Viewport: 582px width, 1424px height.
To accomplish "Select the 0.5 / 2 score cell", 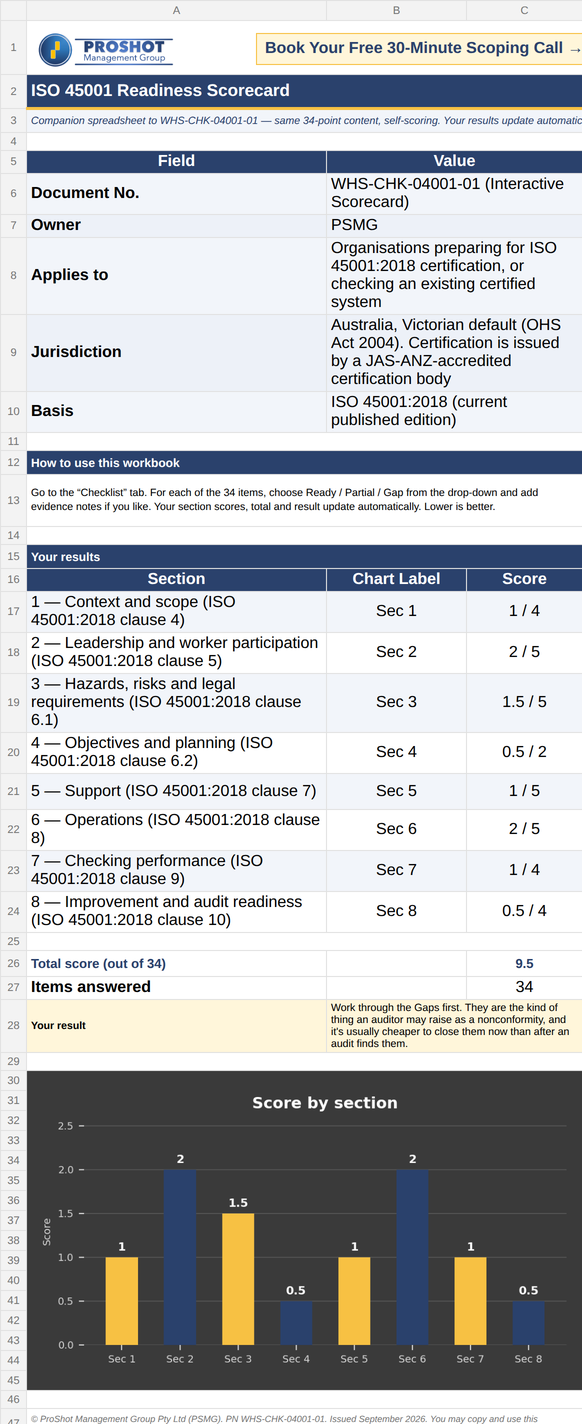I will (x=524, y=752).
